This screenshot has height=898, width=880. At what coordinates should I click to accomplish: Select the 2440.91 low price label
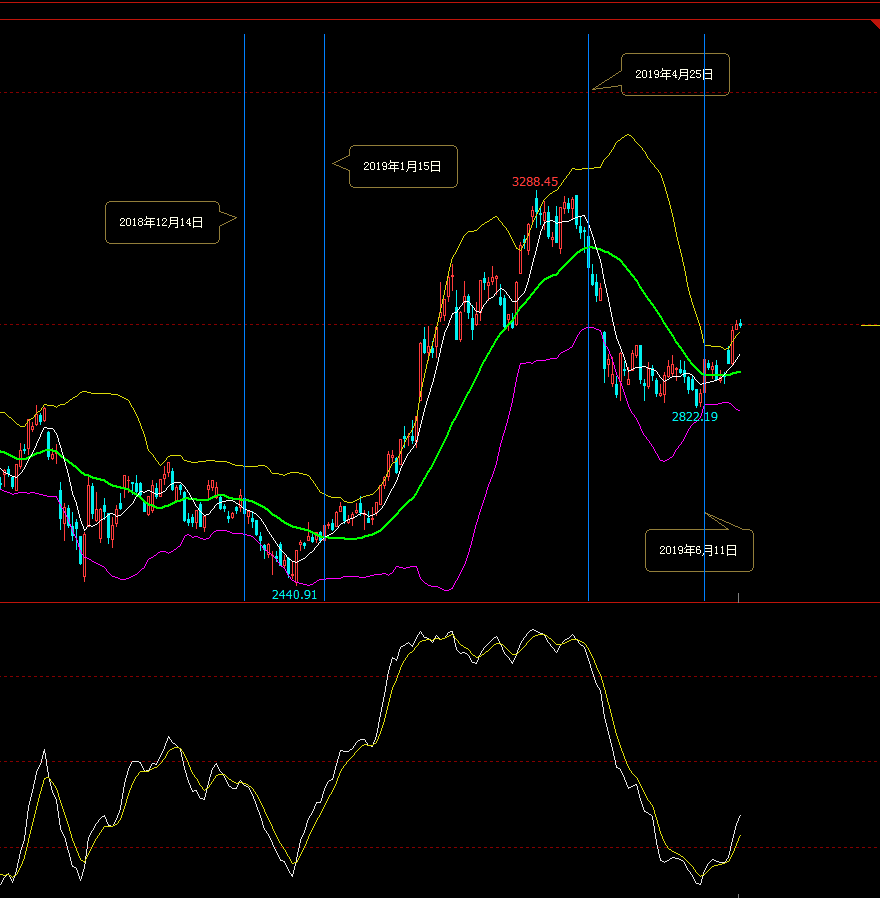(x=294, y=594)
